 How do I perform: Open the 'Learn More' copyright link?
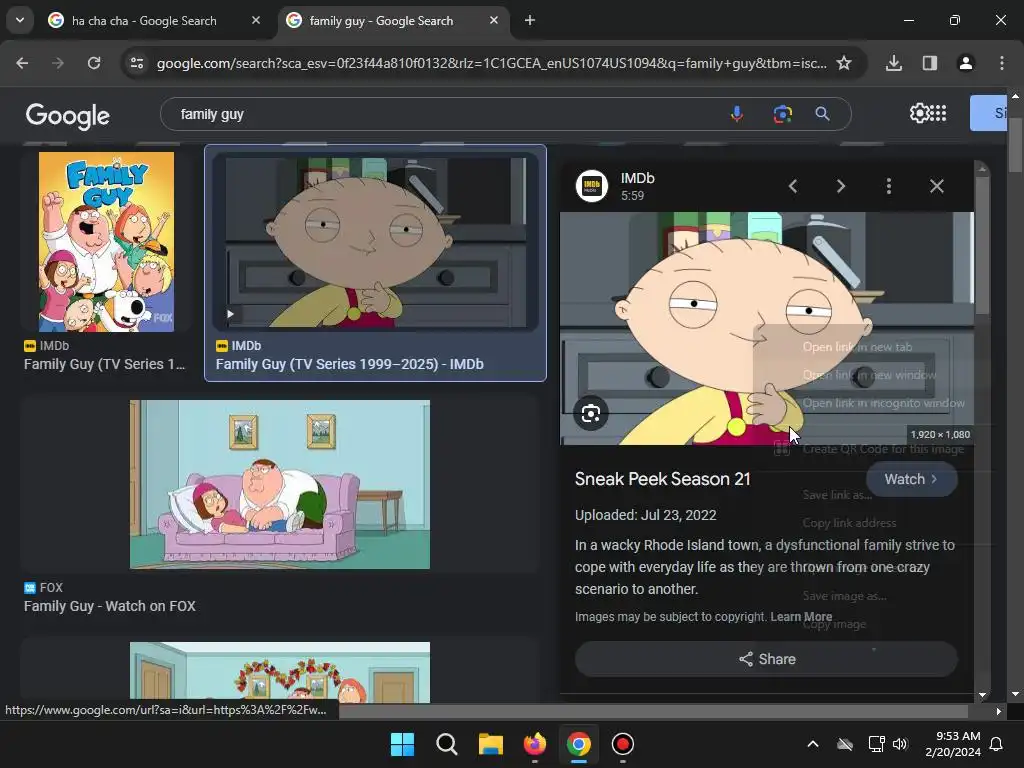[801, 616]
